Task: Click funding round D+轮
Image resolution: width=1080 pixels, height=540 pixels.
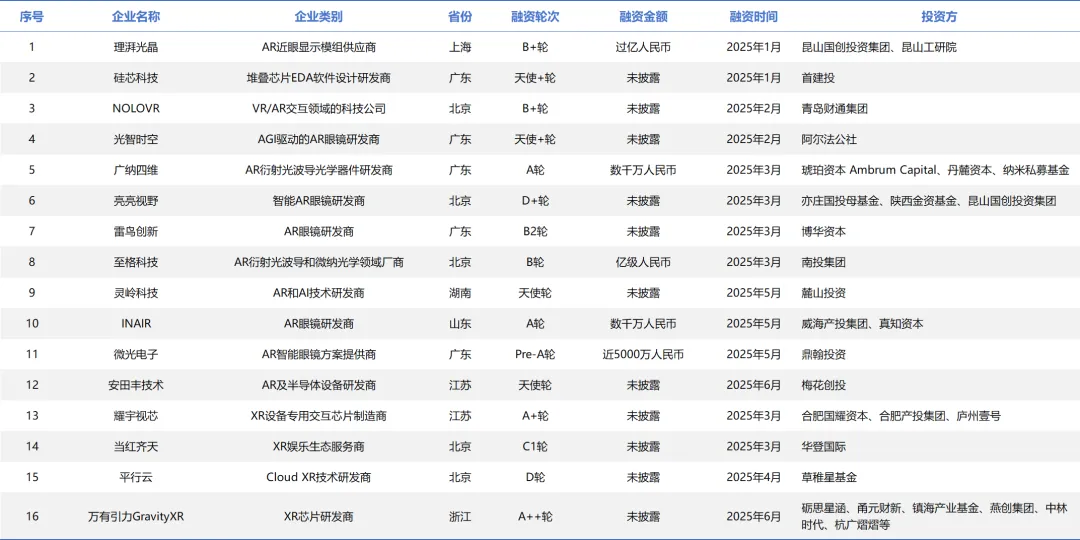Action: click(x=535, y=201)
